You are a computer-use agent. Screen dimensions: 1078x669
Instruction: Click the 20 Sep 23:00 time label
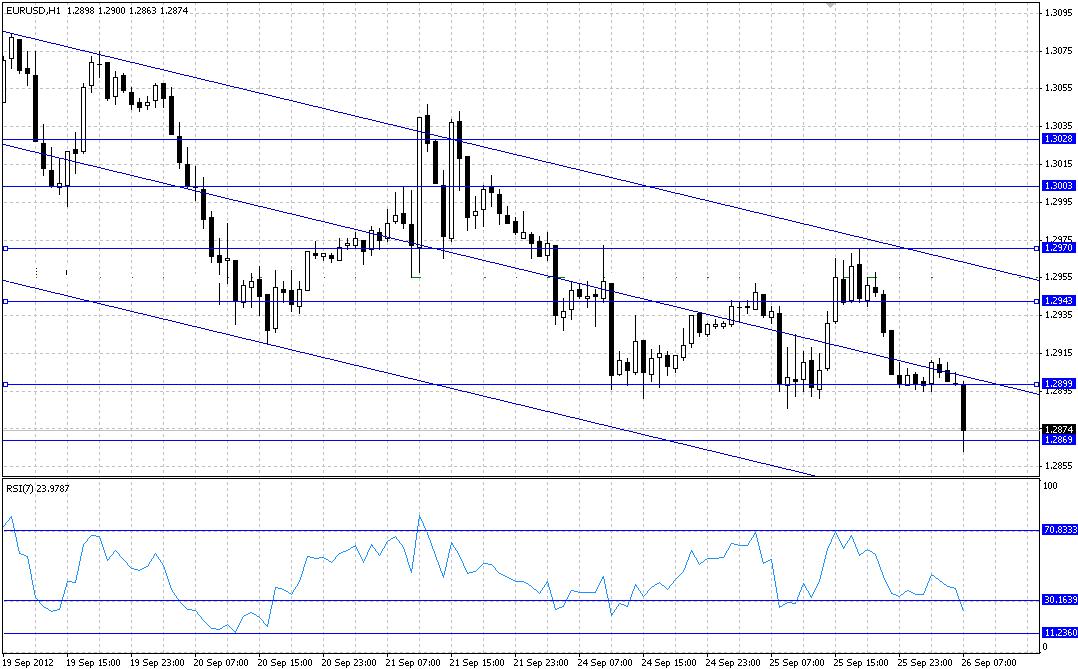click(x=349, y=662)
